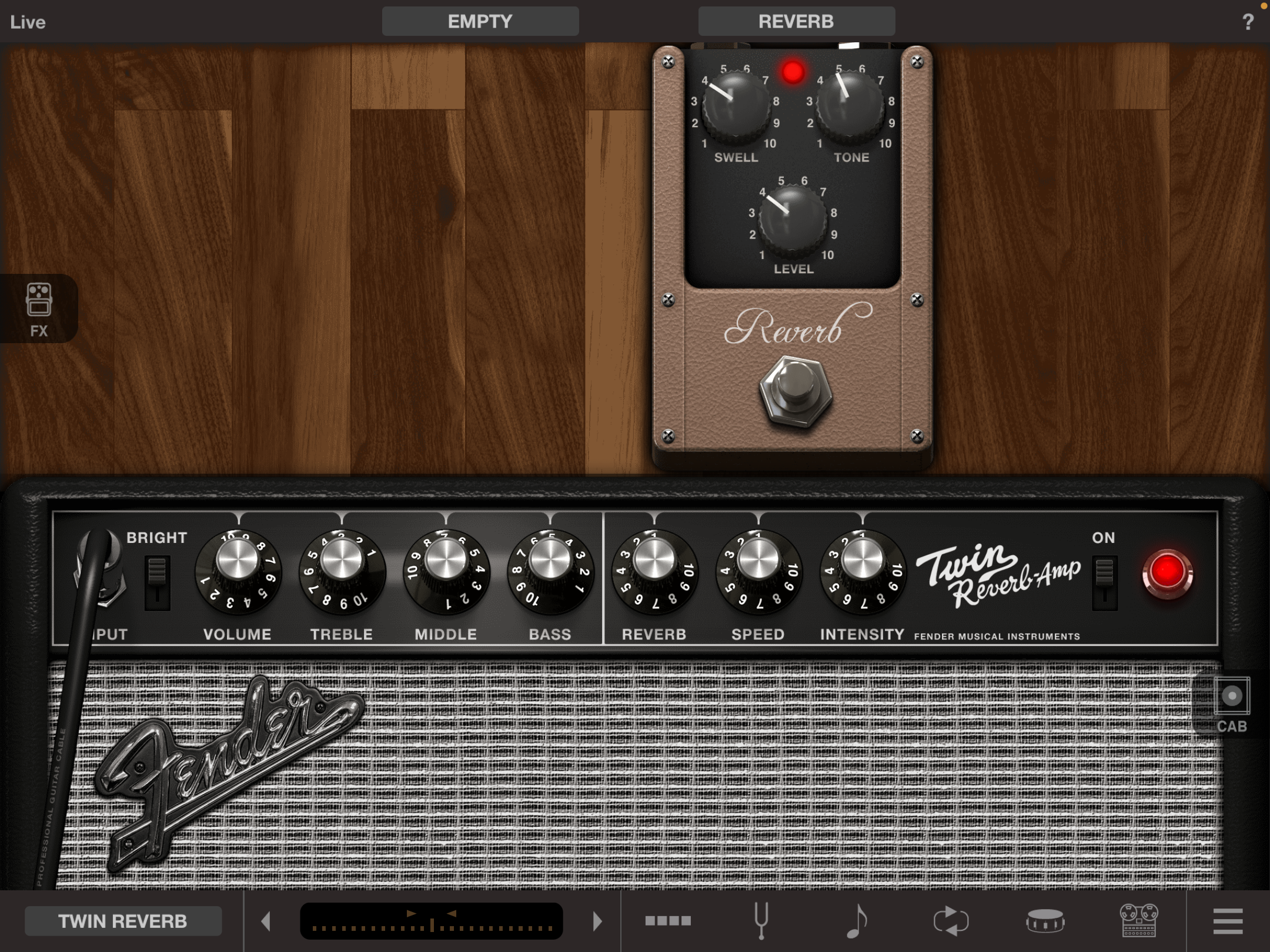Open the looper arrows icon

click(950, 921)
